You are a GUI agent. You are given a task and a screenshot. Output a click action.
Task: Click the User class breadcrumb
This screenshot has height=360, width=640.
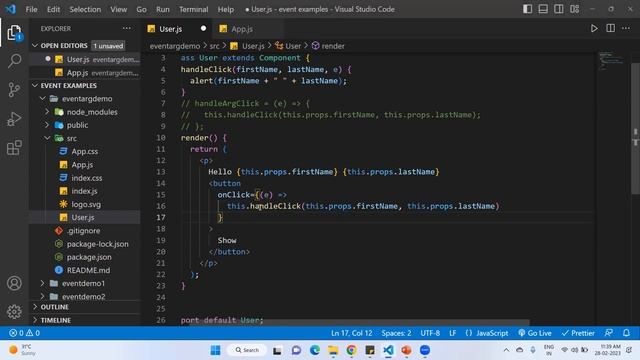coord(288,46)
